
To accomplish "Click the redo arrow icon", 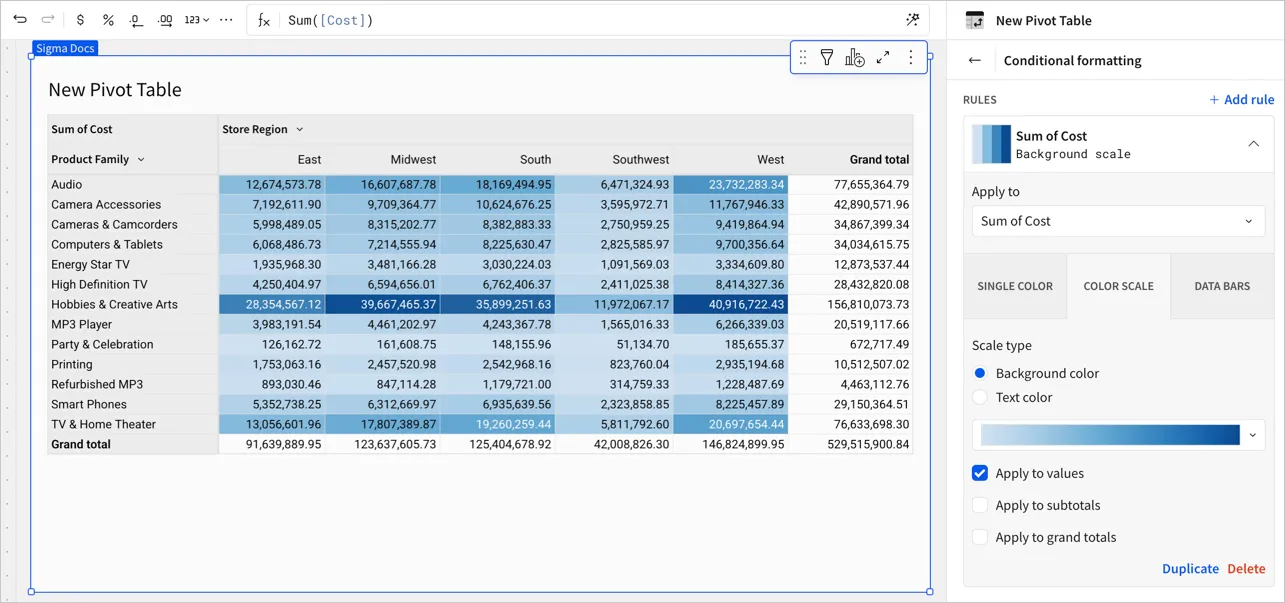I will tap(48, 20).
